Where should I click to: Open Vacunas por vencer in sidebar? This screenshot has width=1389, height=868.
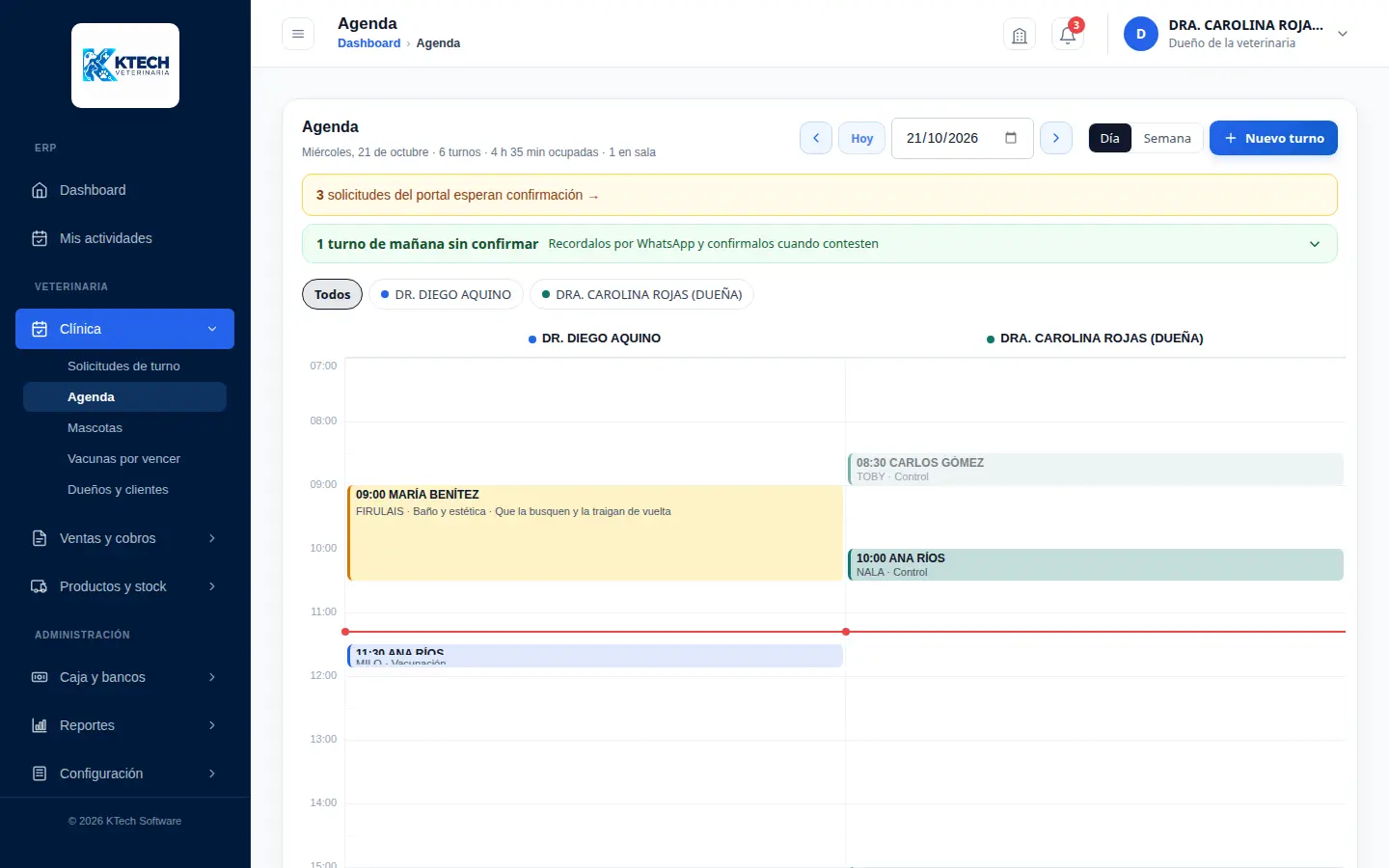tap(124, 459)
